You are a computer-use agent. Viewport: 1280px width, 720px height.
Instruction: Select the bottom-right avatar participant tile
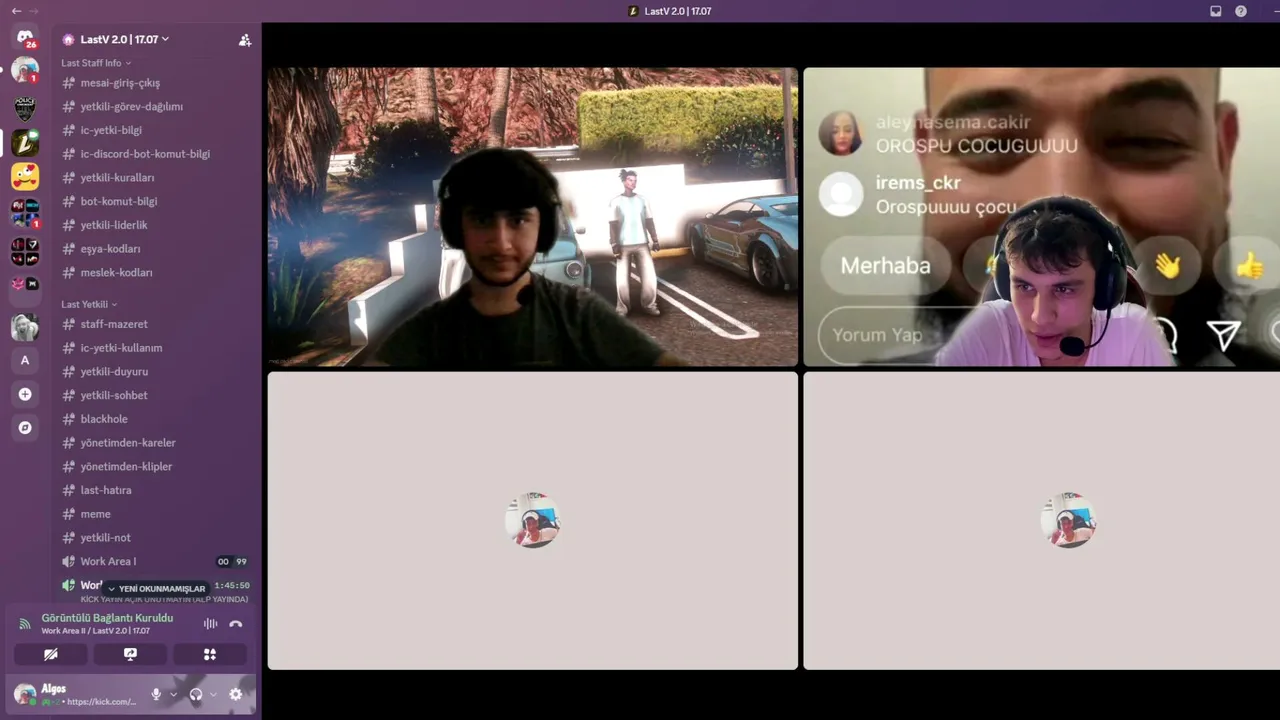pyautogui.click(x=1041, y=520)
